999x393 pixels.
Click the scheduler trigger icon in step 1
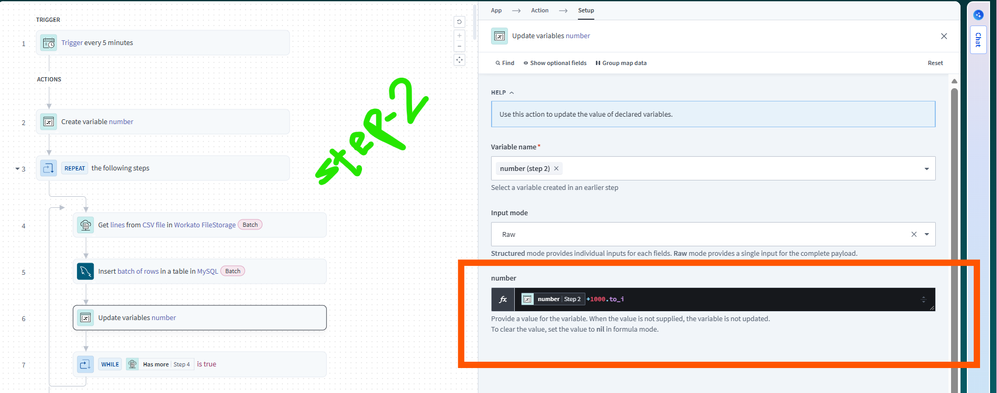48,43
